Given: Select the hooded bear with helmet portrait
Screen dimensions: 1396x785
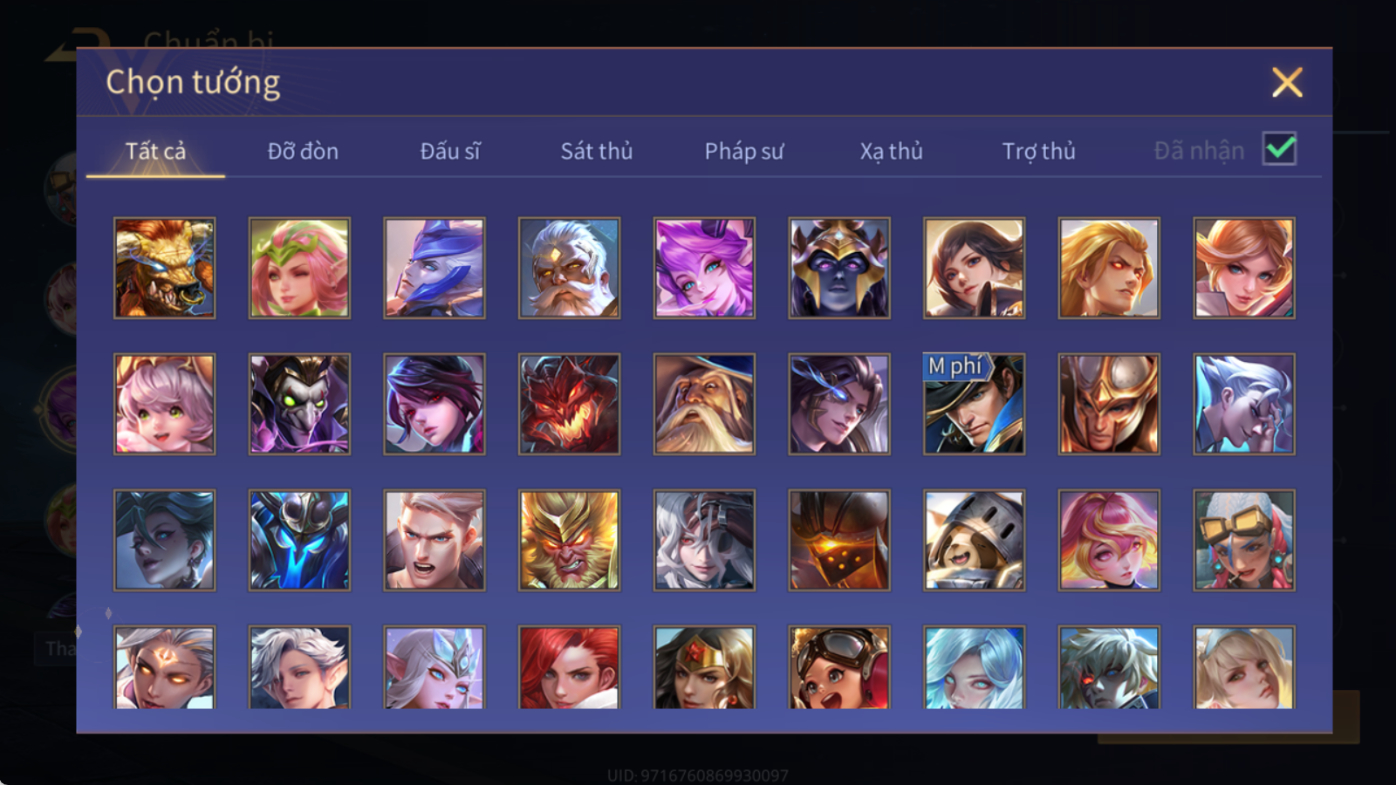Looking at the screenshot, I should (974, 540).
